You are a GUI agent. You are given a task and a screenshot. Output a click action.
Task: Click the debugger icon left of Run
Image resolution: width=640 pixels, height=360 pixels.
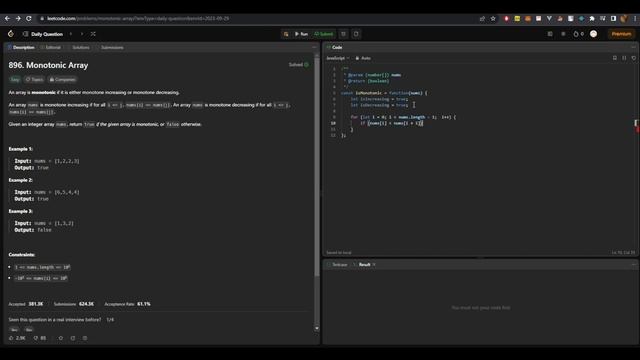coord(286,34)
